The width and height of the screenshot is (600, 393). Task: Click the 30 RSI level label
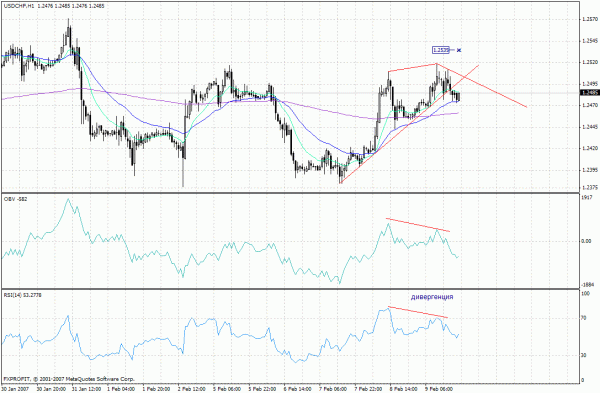point(584,355)
